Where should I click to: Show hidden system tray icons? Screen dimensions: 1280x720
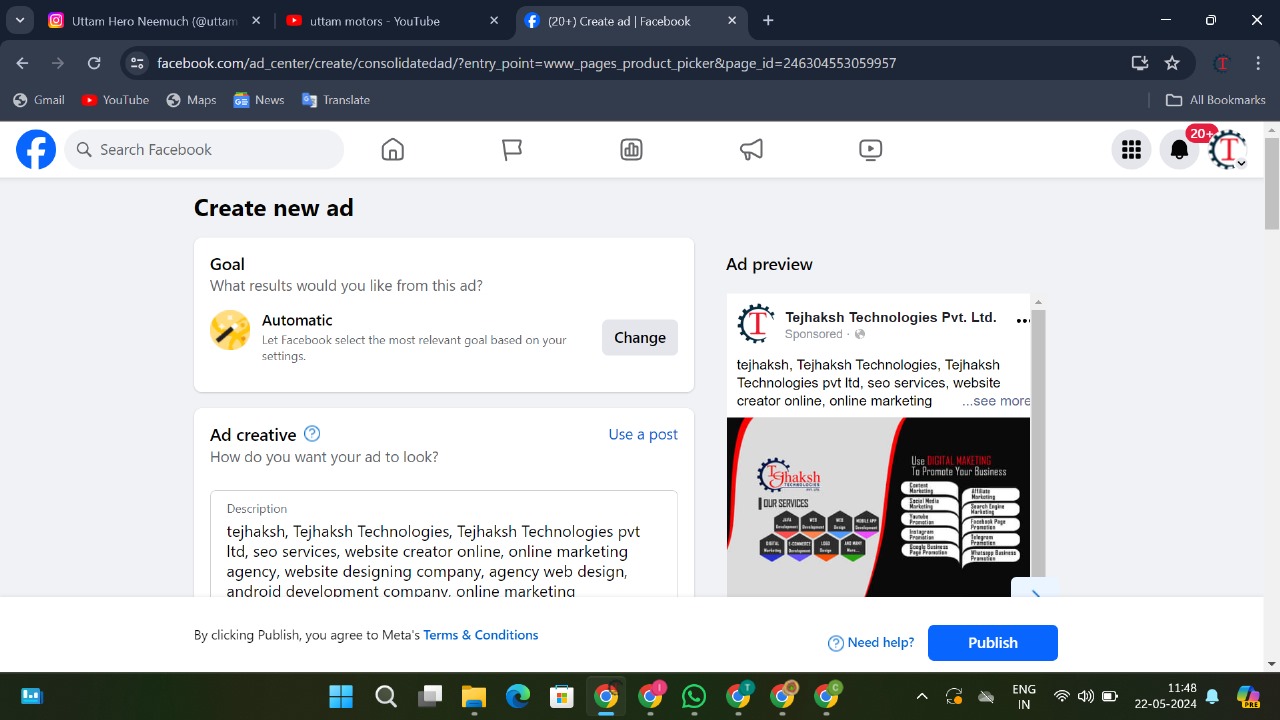tap(922, 696)
